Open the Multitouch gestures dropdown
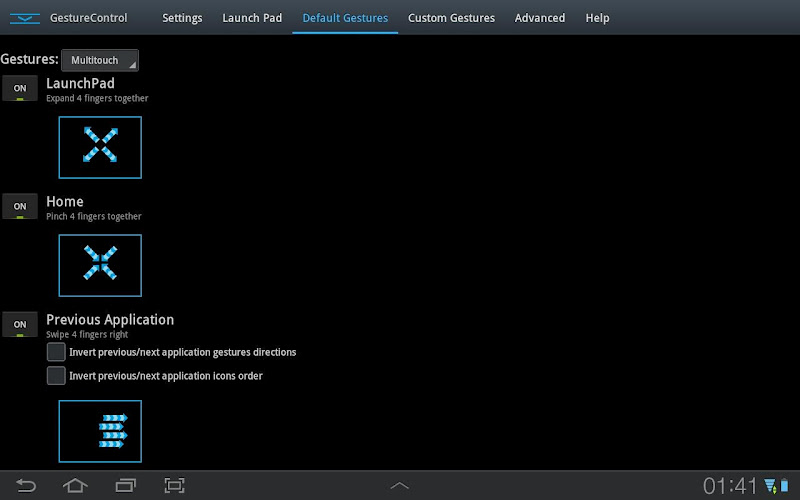Viewport: 800px width, 500px height. (x=100, y=60)
